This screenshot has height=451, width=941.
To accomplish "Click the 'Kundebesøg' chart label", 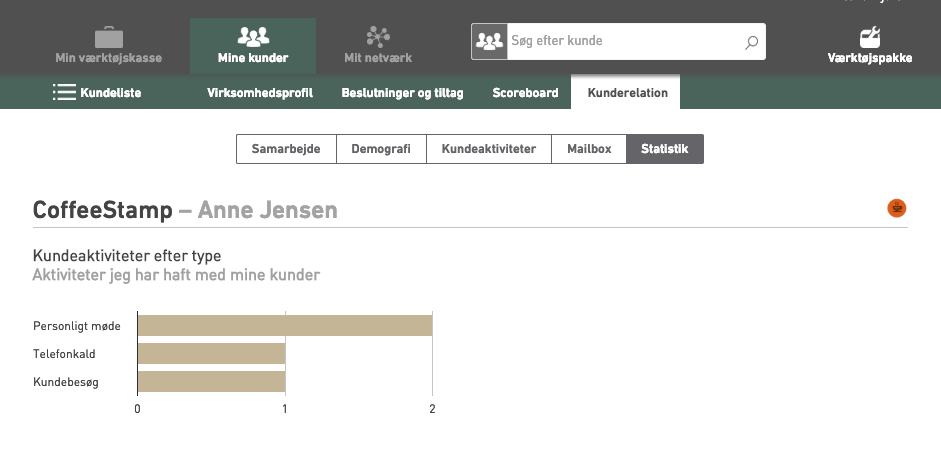I will coord(66,382).
